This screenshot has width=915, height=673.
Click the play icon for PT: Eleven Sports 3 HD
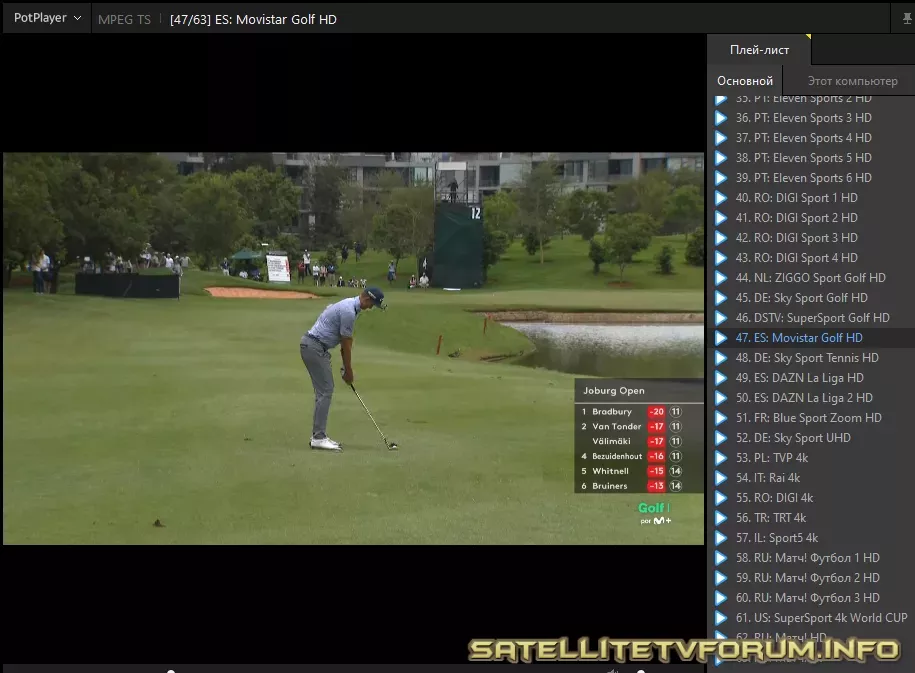(x=721, y=118)
